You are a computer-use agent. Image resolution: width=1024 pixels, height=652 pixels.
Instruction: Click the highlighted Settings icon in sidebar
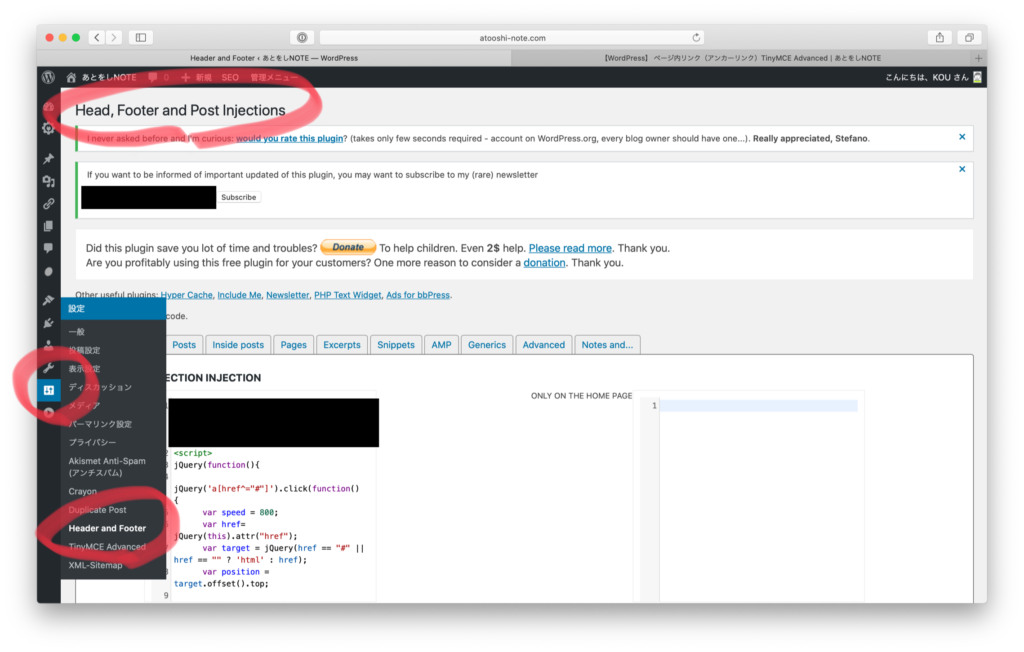(x=48, y=390)
